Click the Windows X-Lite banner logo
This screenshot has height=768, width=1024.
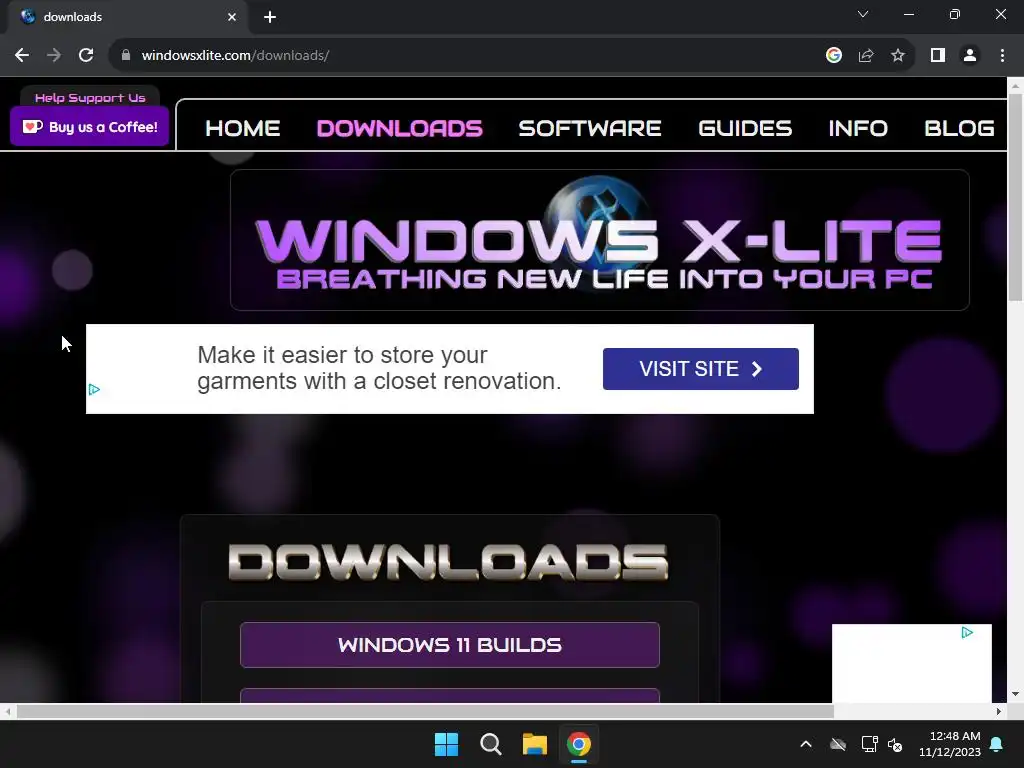pos(600,240)
